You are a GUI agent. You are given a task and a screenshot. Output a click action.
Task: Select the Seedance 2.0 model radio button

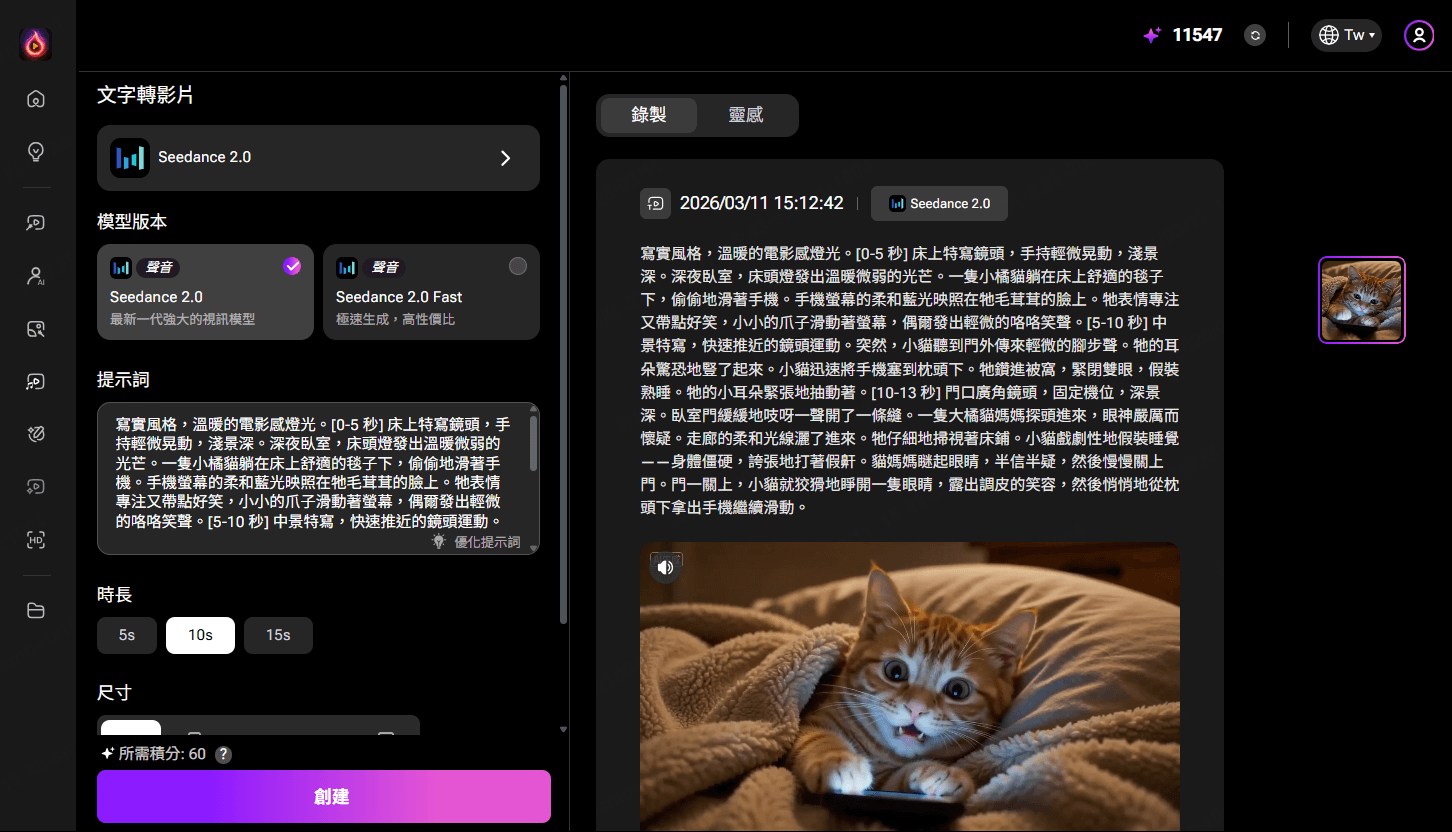click(292, 266)
